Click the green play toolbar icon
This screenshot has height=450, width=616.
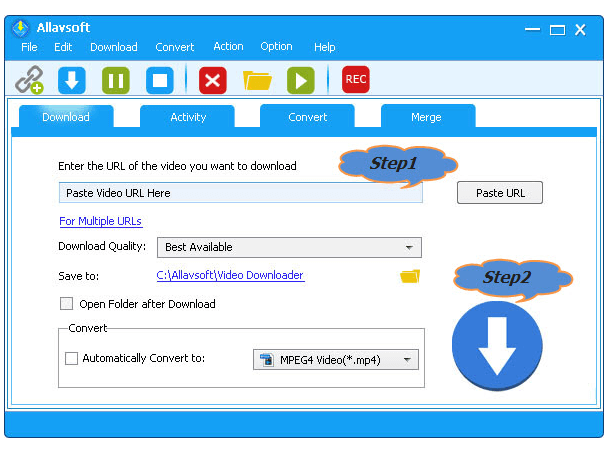click(x=300, y=80)
